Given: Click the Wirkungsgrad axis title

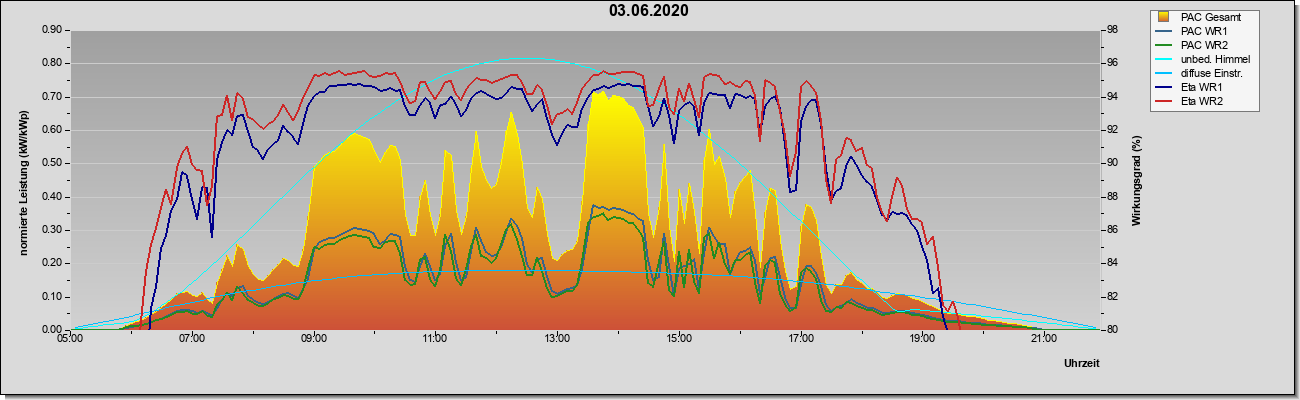Looking at the screenshot, I should [1137, 180].
